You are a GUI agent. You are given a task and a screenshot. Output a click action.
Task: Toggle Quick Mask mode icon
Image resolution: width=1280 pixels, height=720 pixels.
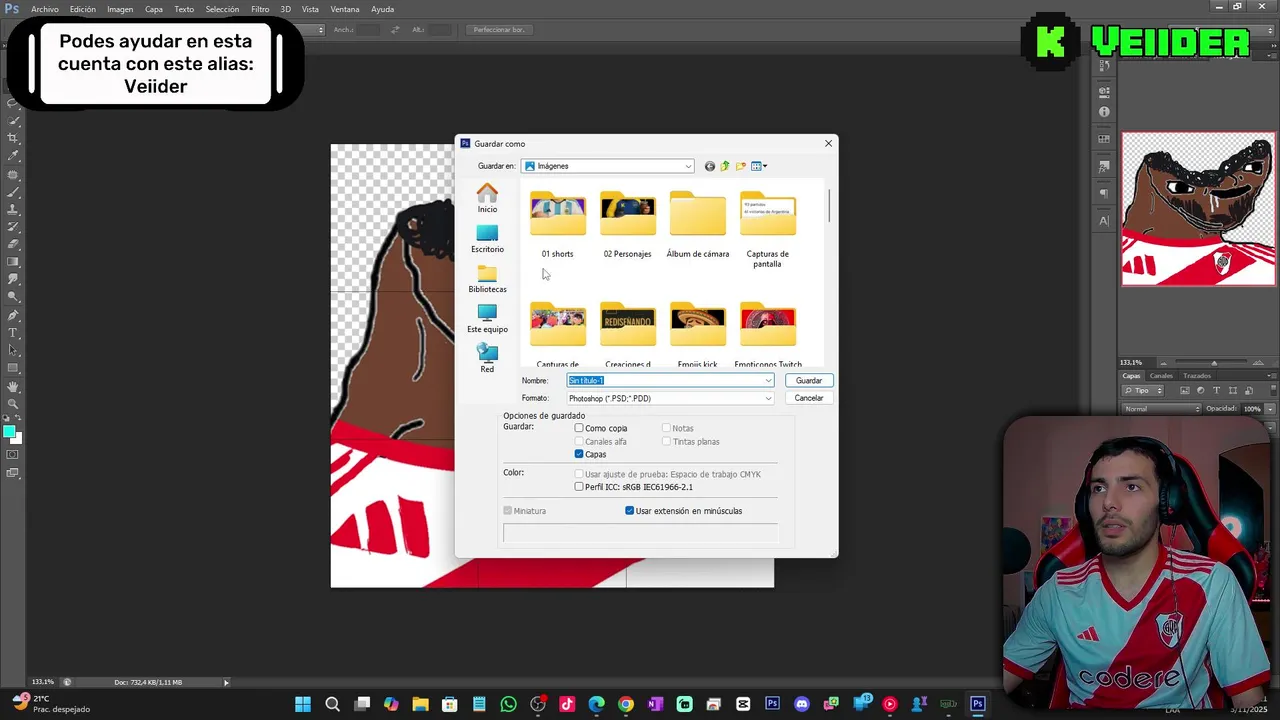point(13,457)
